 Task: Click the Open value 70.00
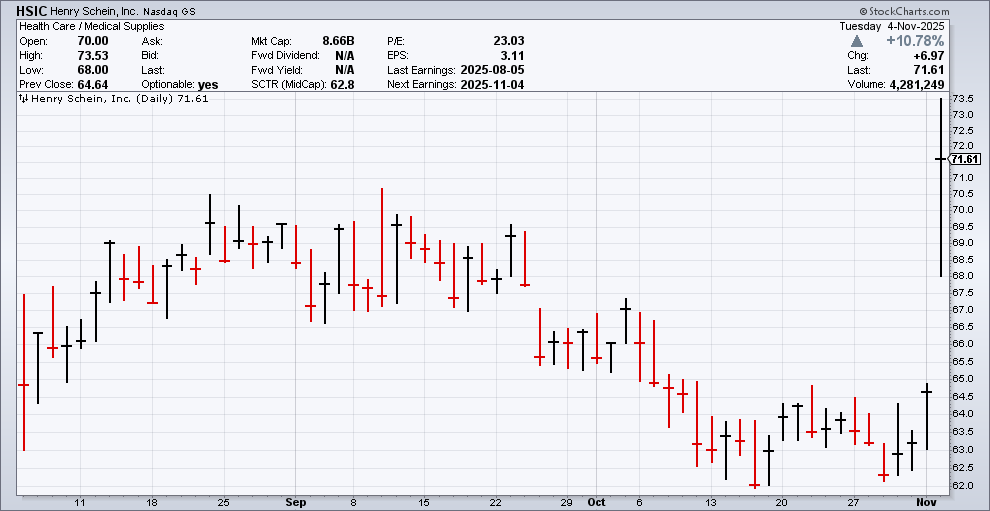coord(95,41)
